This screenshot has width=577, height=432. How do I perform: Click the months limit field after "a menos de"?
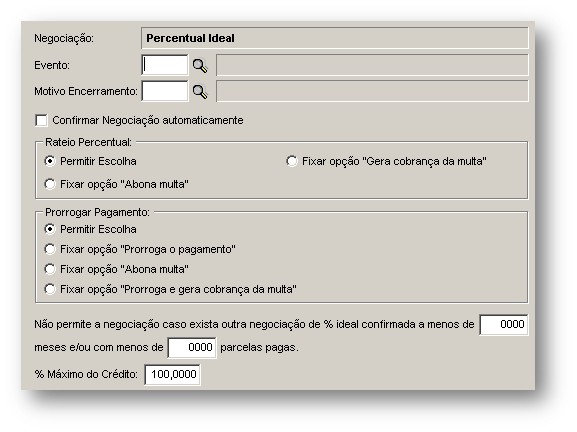pyautogui.click(x=503, y=324)
